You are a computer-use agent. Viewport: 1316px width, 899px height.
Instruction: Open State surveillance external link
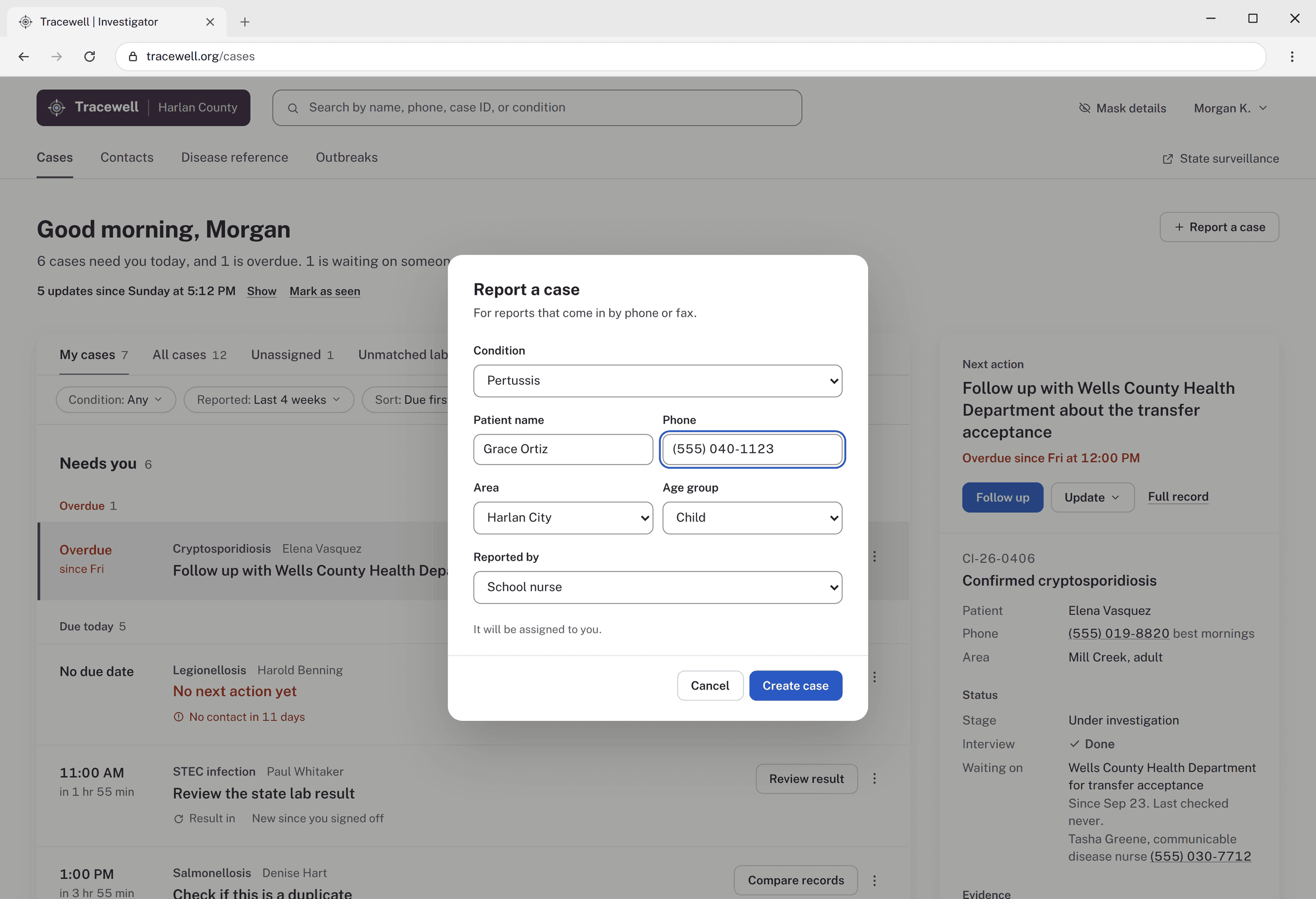[x=1220, y=158]
